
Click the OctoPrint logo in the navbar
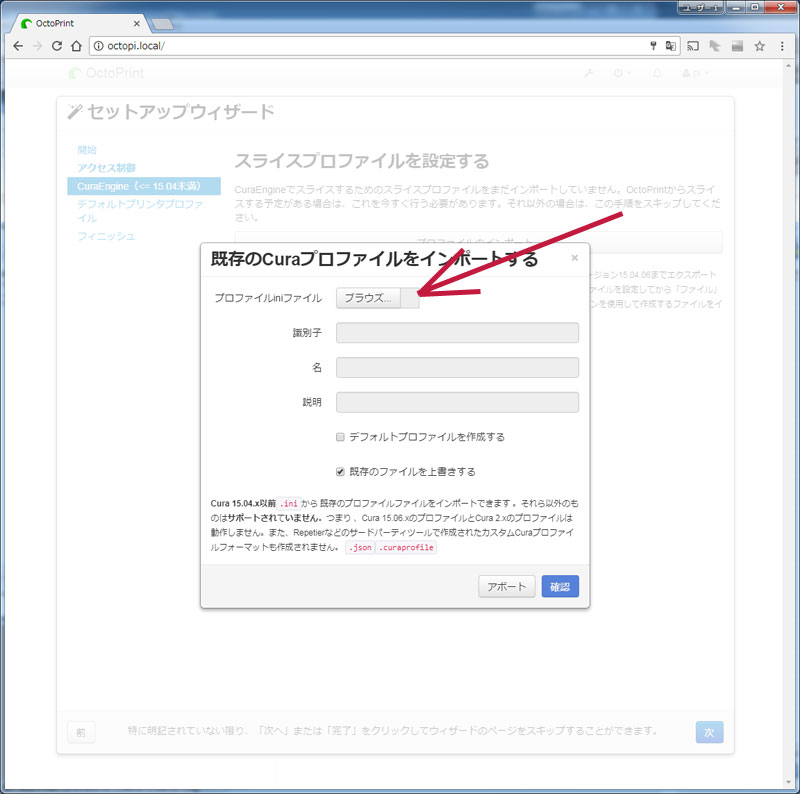[x=107, y=73]
